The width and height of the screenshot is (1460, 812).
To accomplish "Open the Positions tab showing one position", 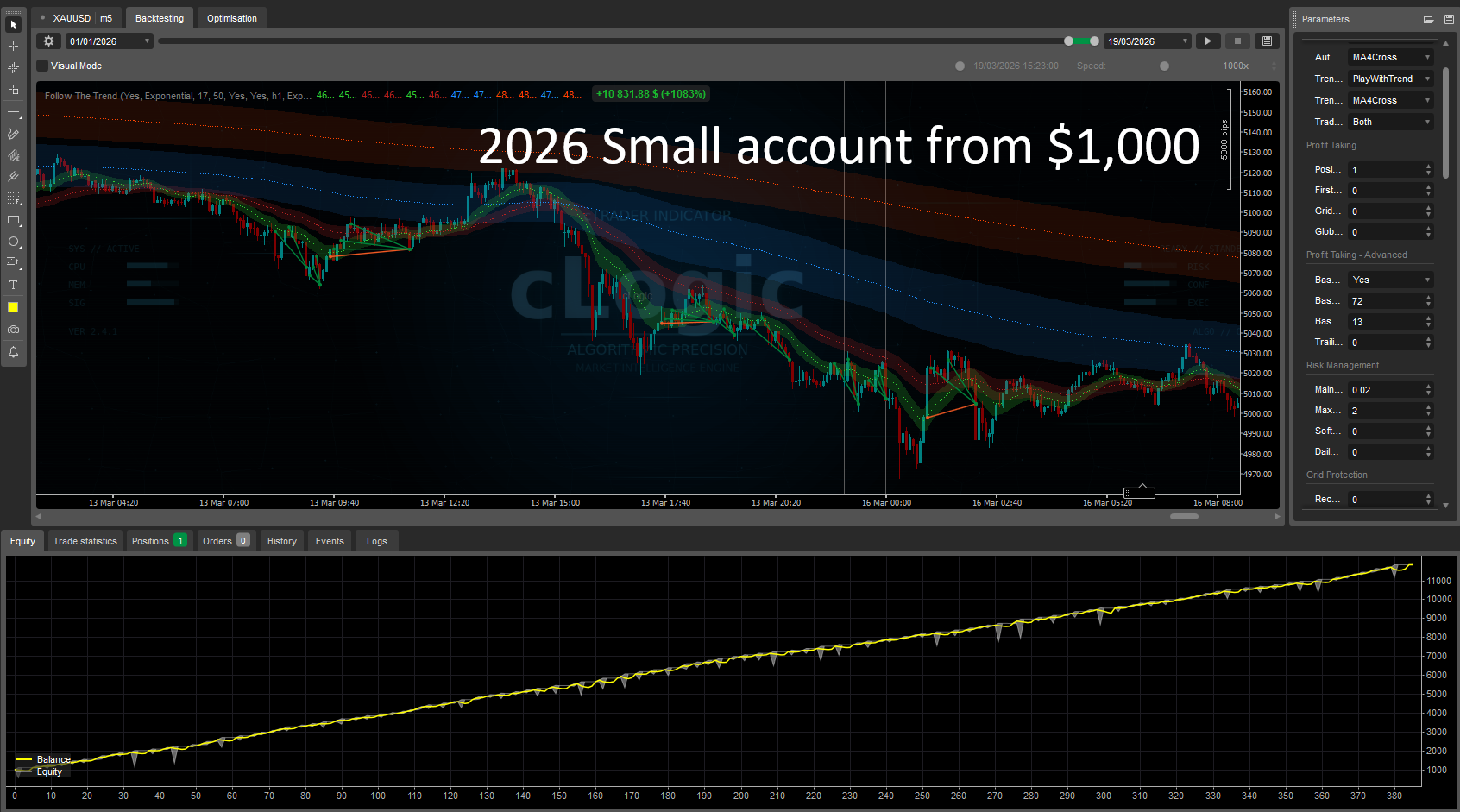I will coord(154,540).
